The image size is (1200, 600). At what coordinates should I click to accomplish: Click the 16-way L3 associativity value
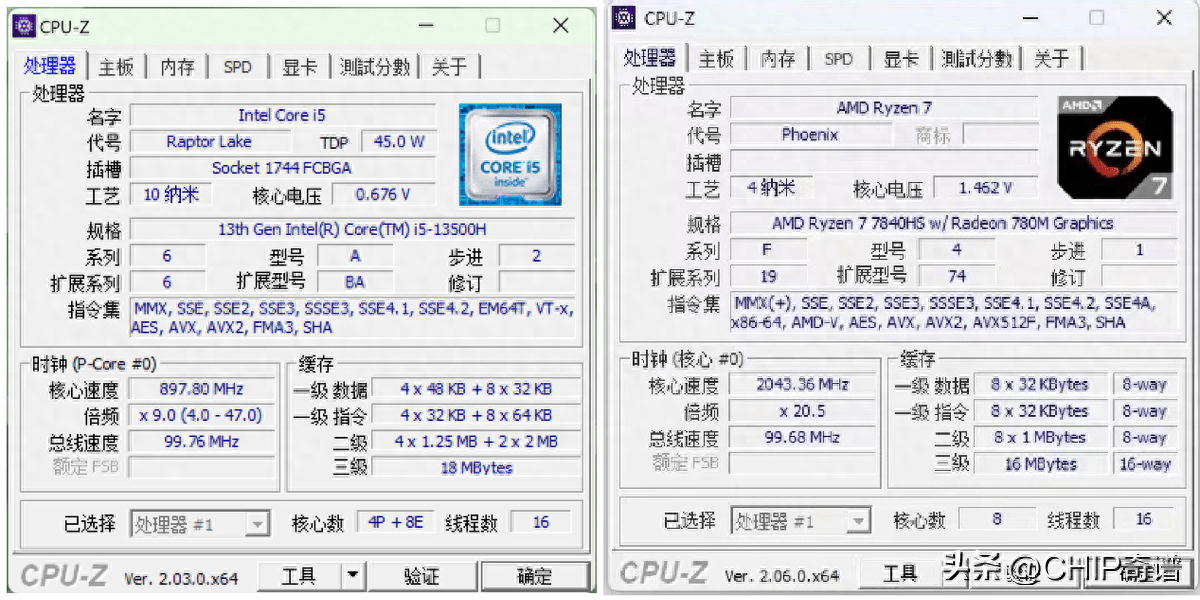[1144, 464]
